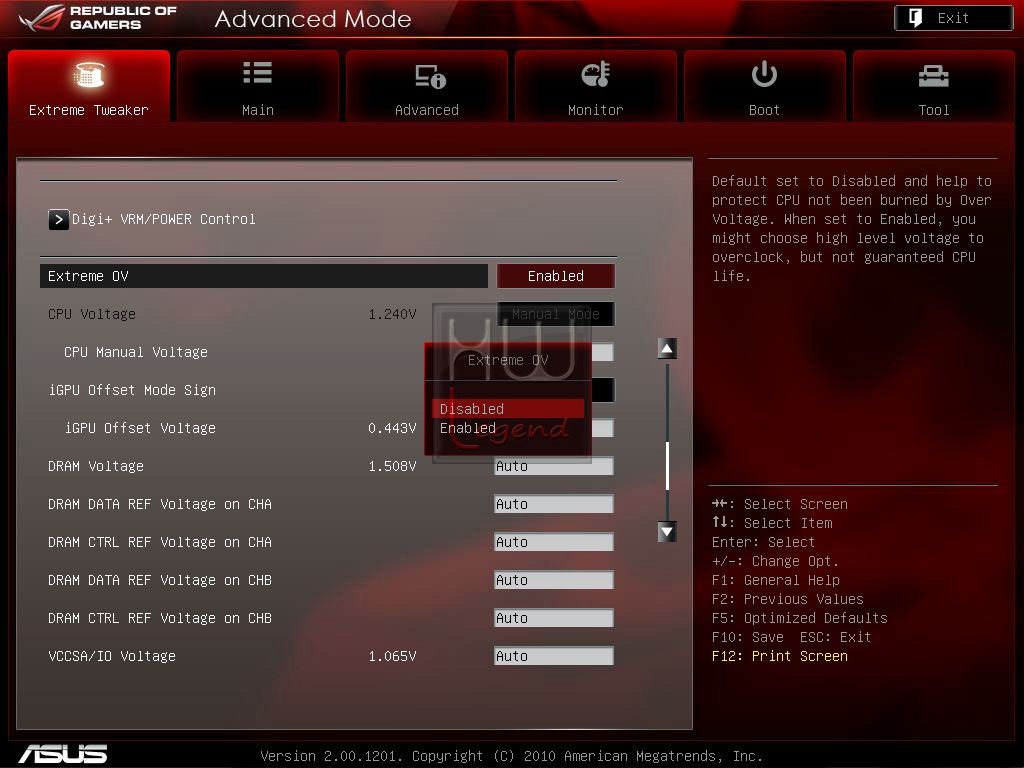Click the VCCSA/IO Voltage Auto field
This screenshot has width=1024, height=768.
pyautogui.click(x=554, y=656)
